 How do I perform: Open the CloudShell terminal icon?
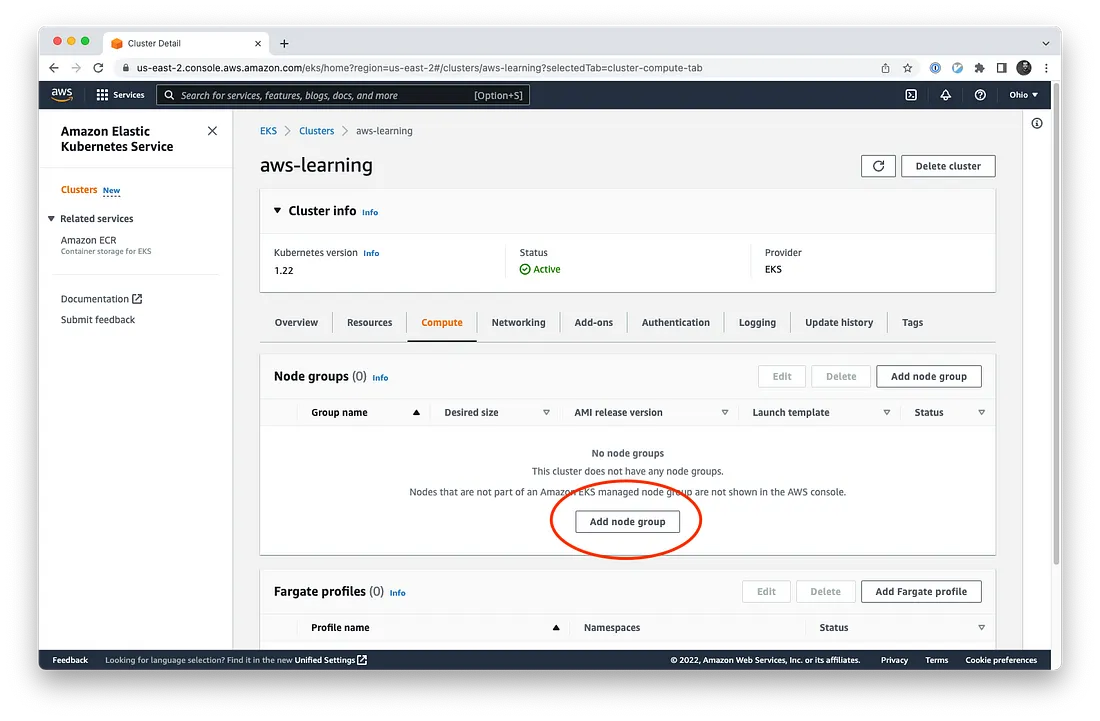coord(911,95)
